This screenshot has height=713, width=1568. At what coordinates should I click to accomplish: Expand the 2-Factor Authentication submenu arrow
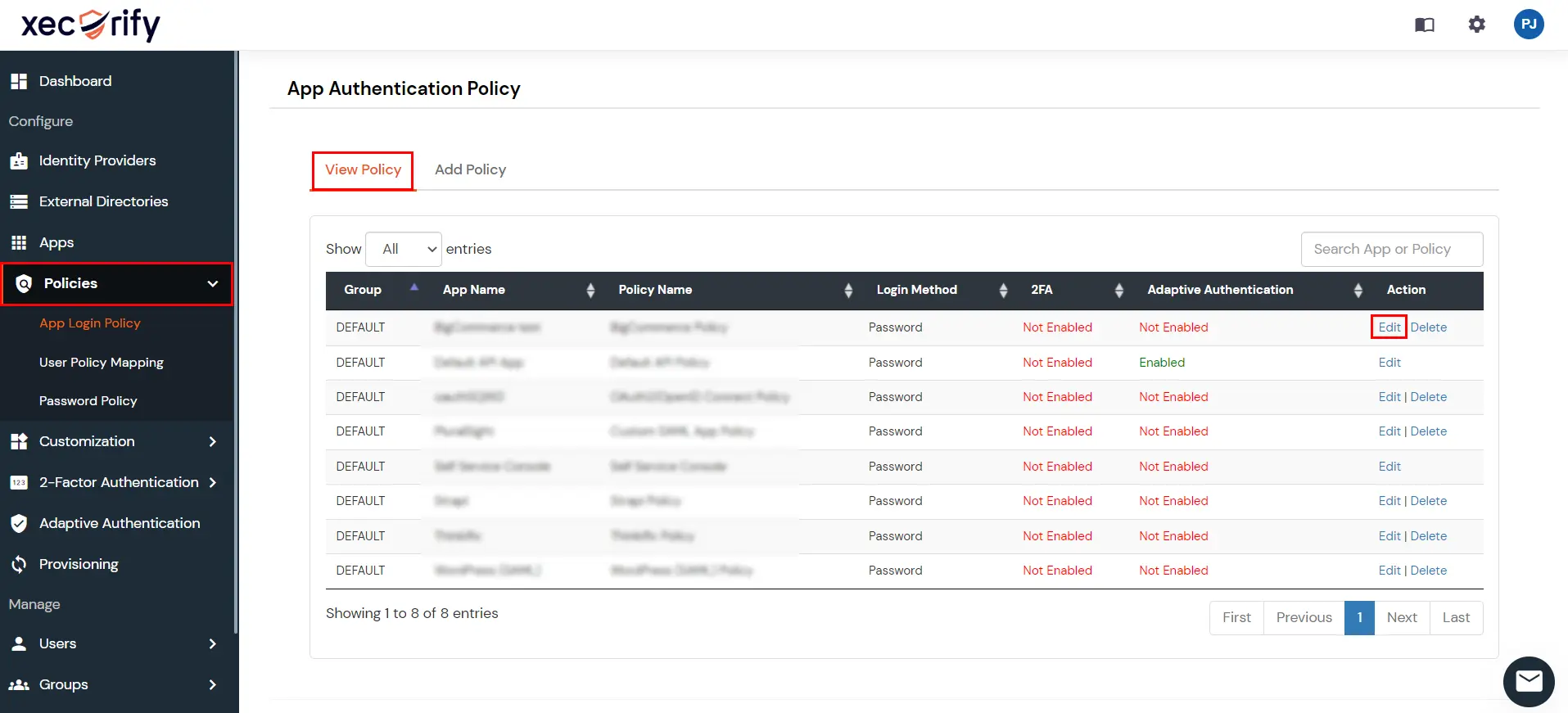[213, 482]
